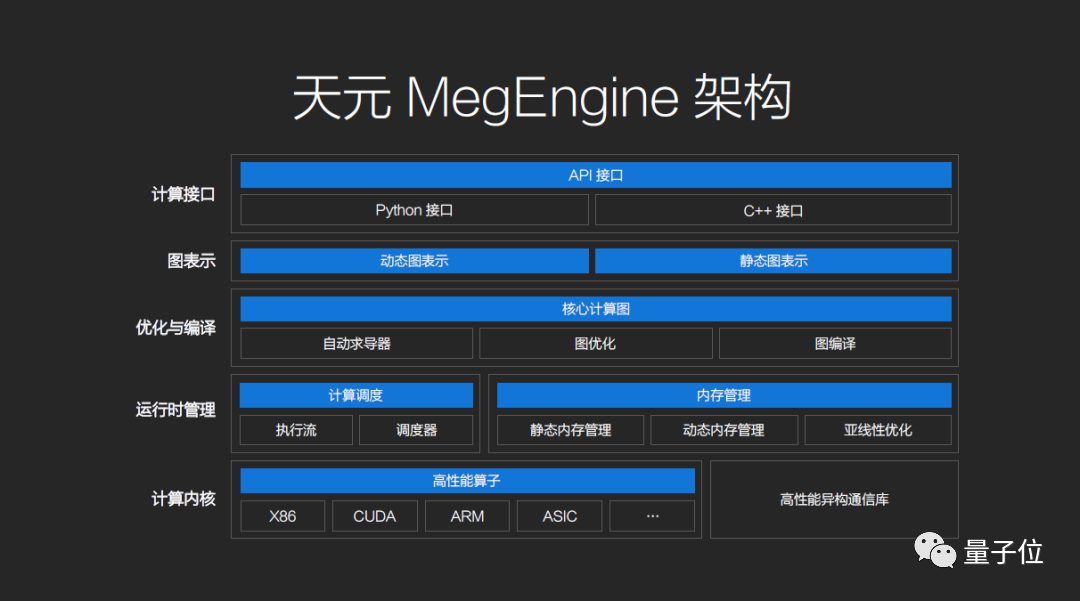Image resolution: width=1080 pixels, height=601 pixels.
Task: Click the 高性能异构通信库 box
Action: pos(834,499)
